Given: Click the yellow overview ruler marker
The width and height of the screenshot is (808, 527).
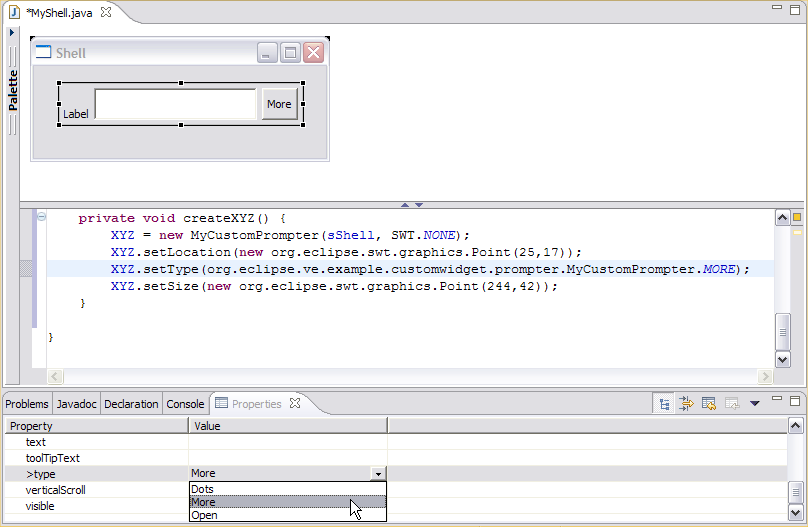Looking at the screenshot, I should click(x=797, y=233).
